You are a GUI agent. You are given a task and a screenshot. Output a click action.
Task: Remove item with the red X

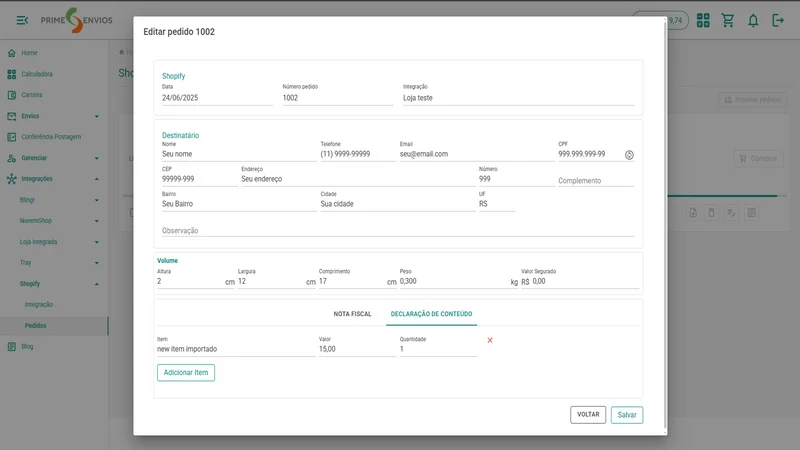coord(490,340)
